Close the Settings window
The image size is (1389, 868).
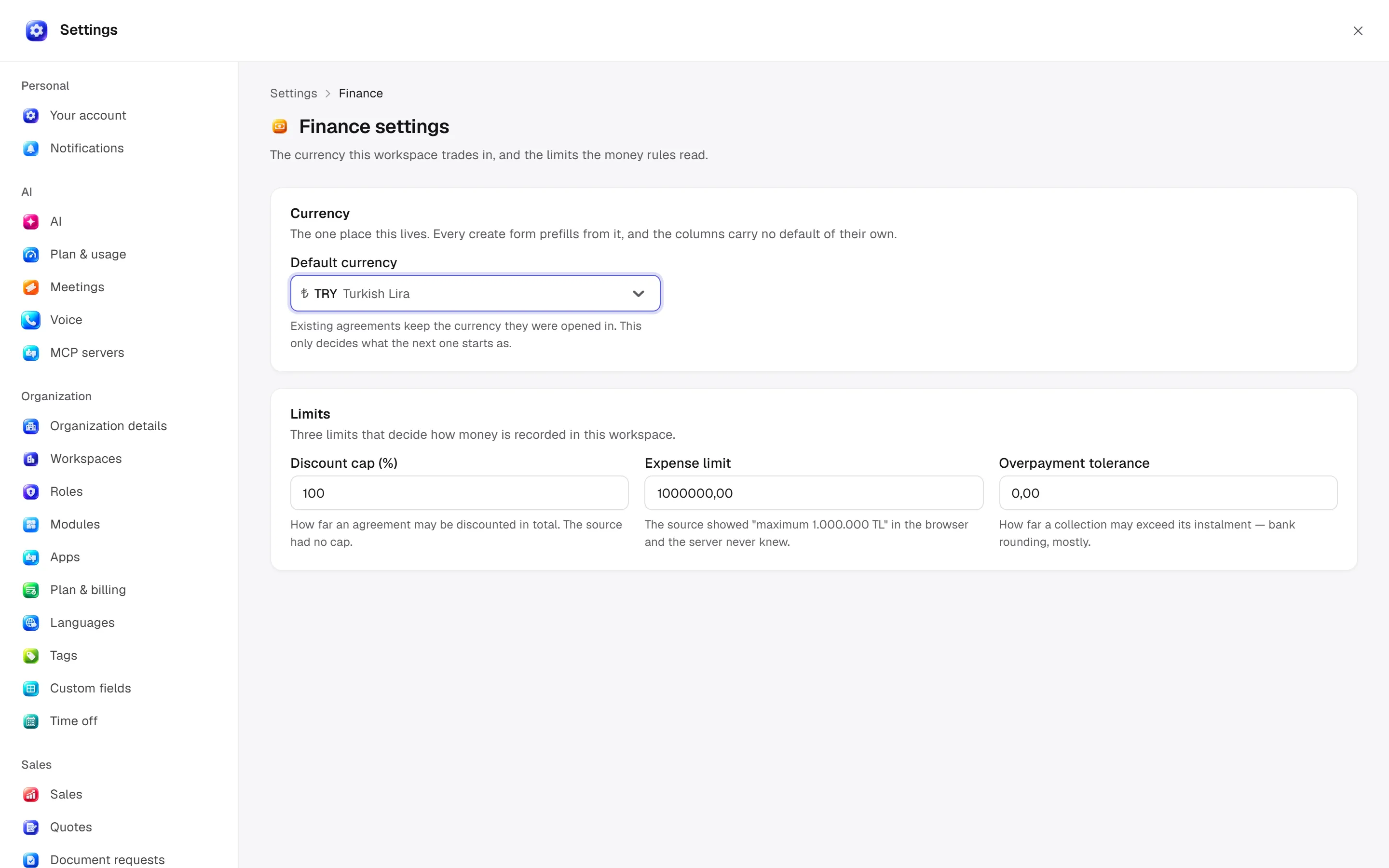1358,30
